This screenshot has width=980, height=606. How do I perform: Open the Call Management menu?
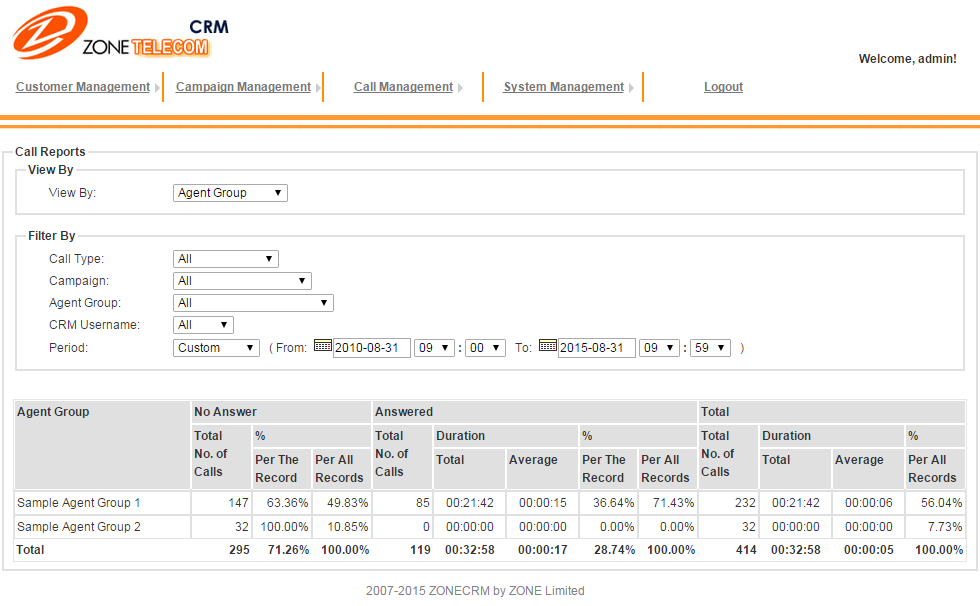pos(403,87)
